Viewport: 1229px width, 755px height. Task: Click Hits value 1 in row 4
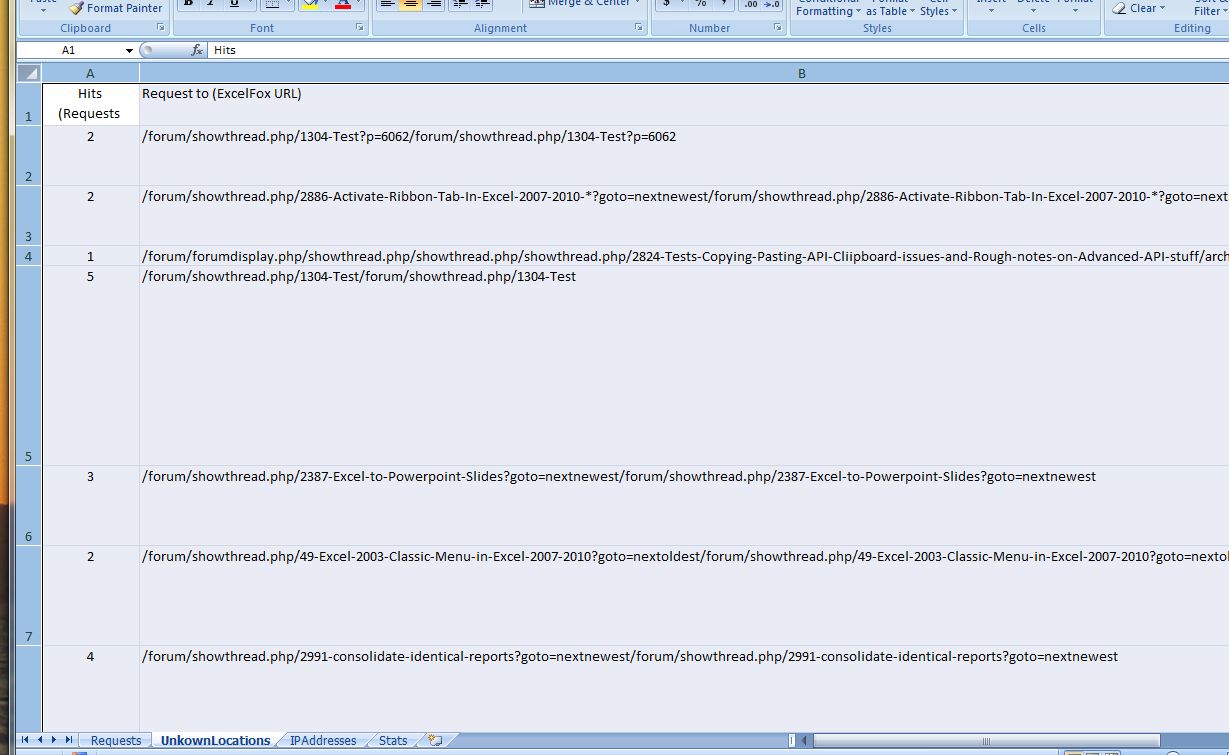pyautogui.click(x=91, y=256)
